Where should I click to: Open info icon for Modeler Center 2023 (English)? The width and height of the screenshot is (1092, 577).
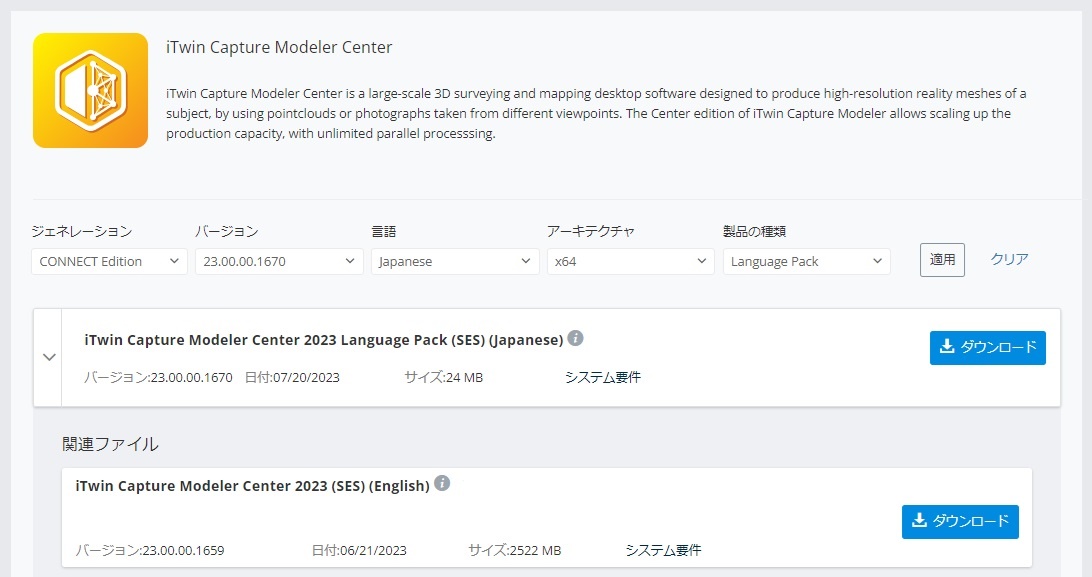click(442, 483)
